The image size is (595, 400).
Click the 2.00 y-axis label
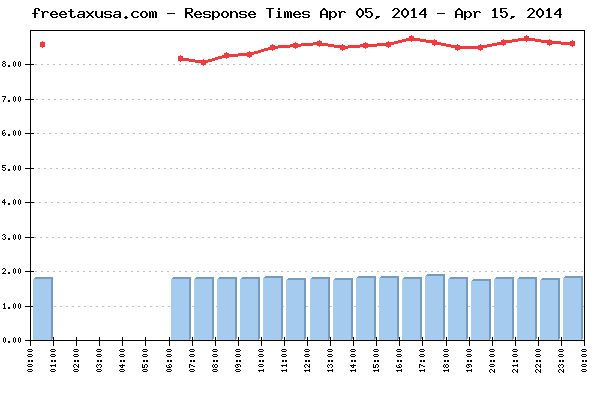[11, 272]
